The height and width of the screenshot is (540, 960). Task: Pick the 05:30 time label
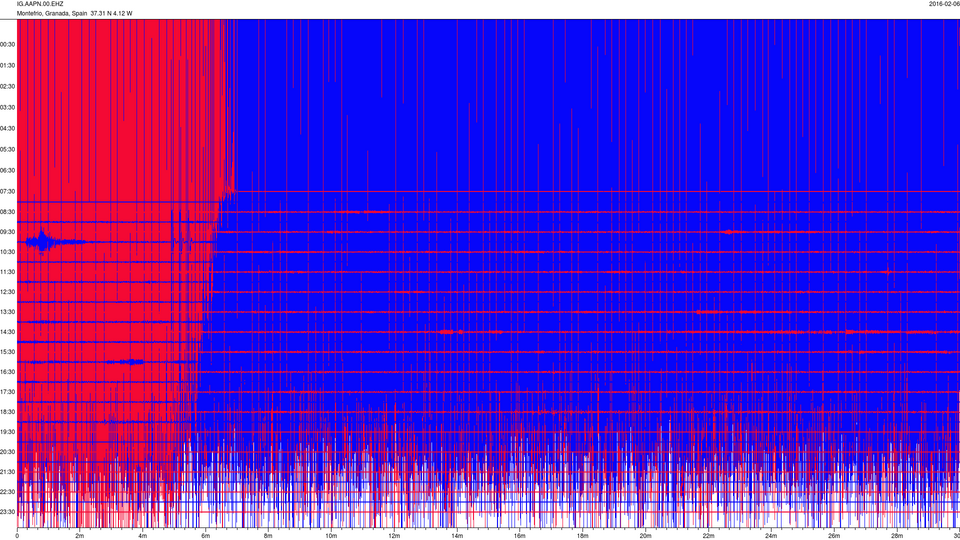pos(7,149)
